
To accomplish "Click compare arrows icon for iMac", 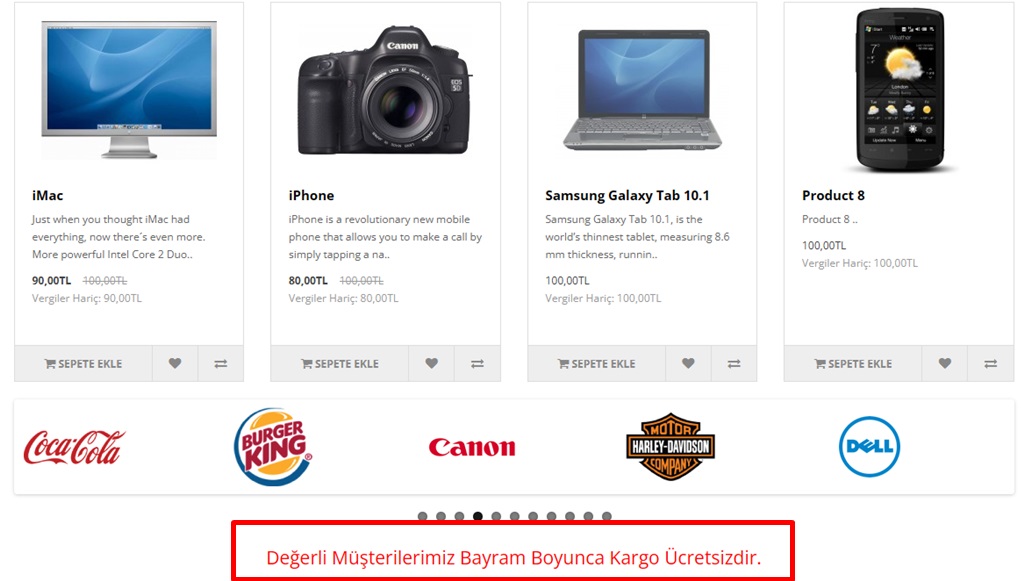I will [x=221, y=364].
